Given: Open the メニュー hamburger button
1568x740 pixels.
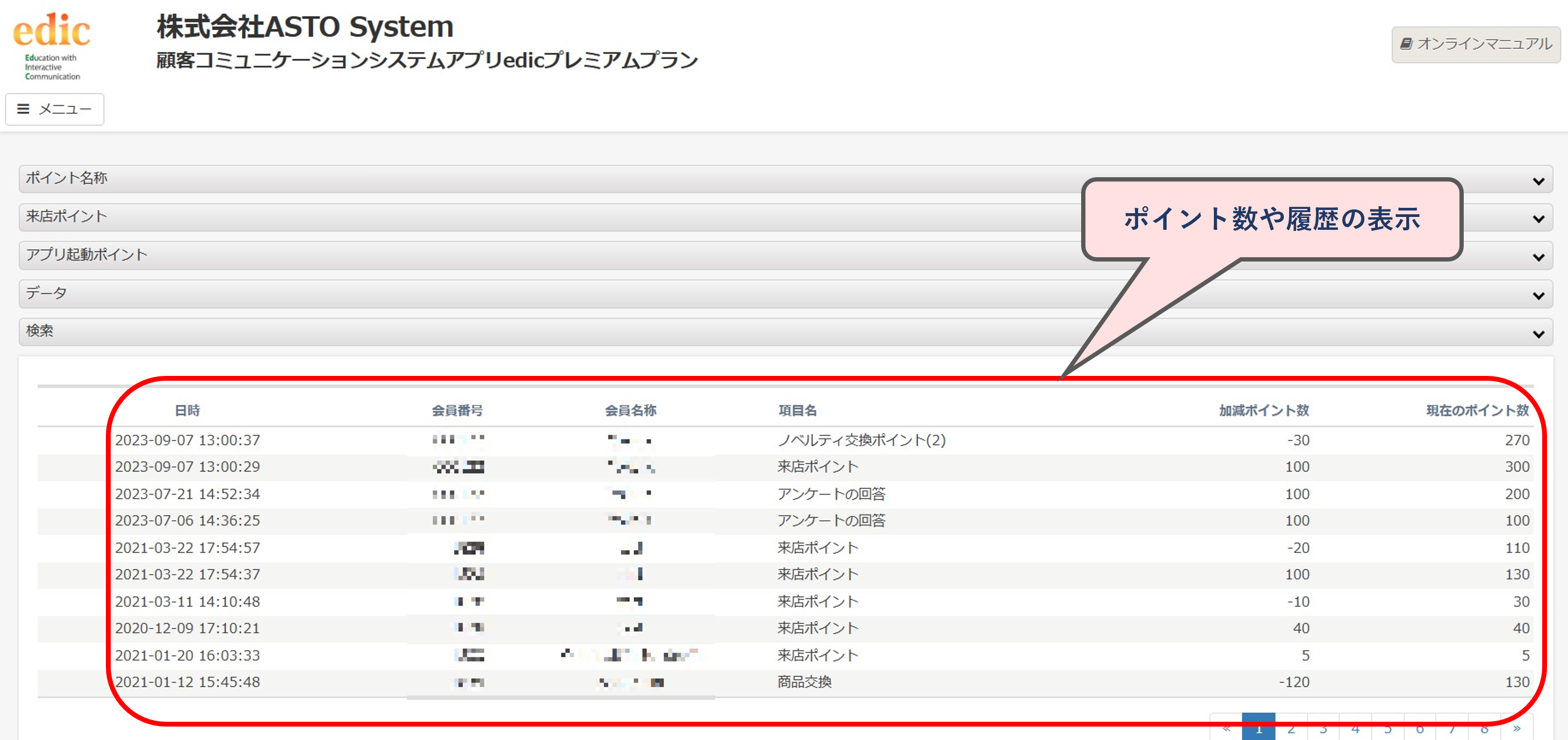Looking at the screenshot, I should click(x=55, y=109).
